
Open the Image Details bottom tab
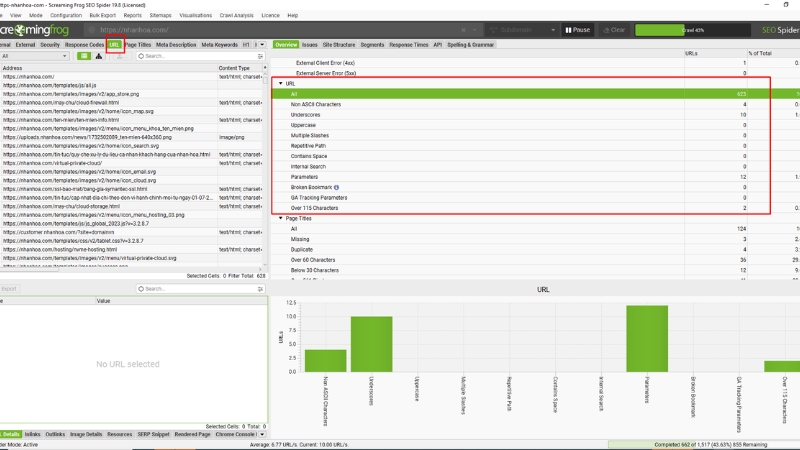[x=86, y=434]
